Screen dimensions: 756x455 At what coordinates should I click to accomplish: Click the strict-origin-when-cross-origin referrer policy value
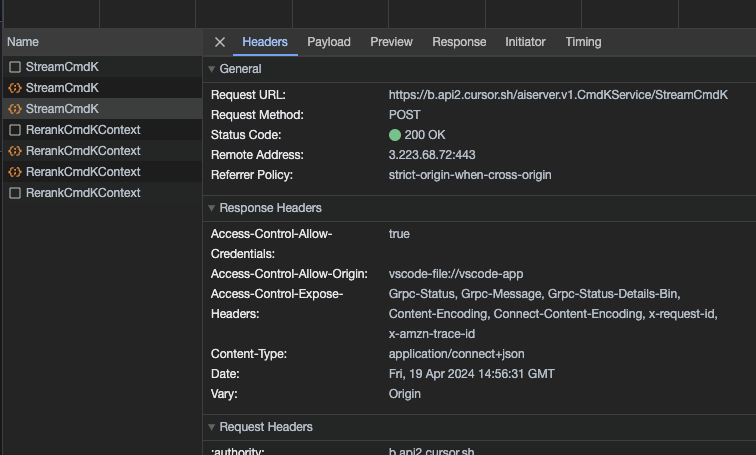[470, 175]
